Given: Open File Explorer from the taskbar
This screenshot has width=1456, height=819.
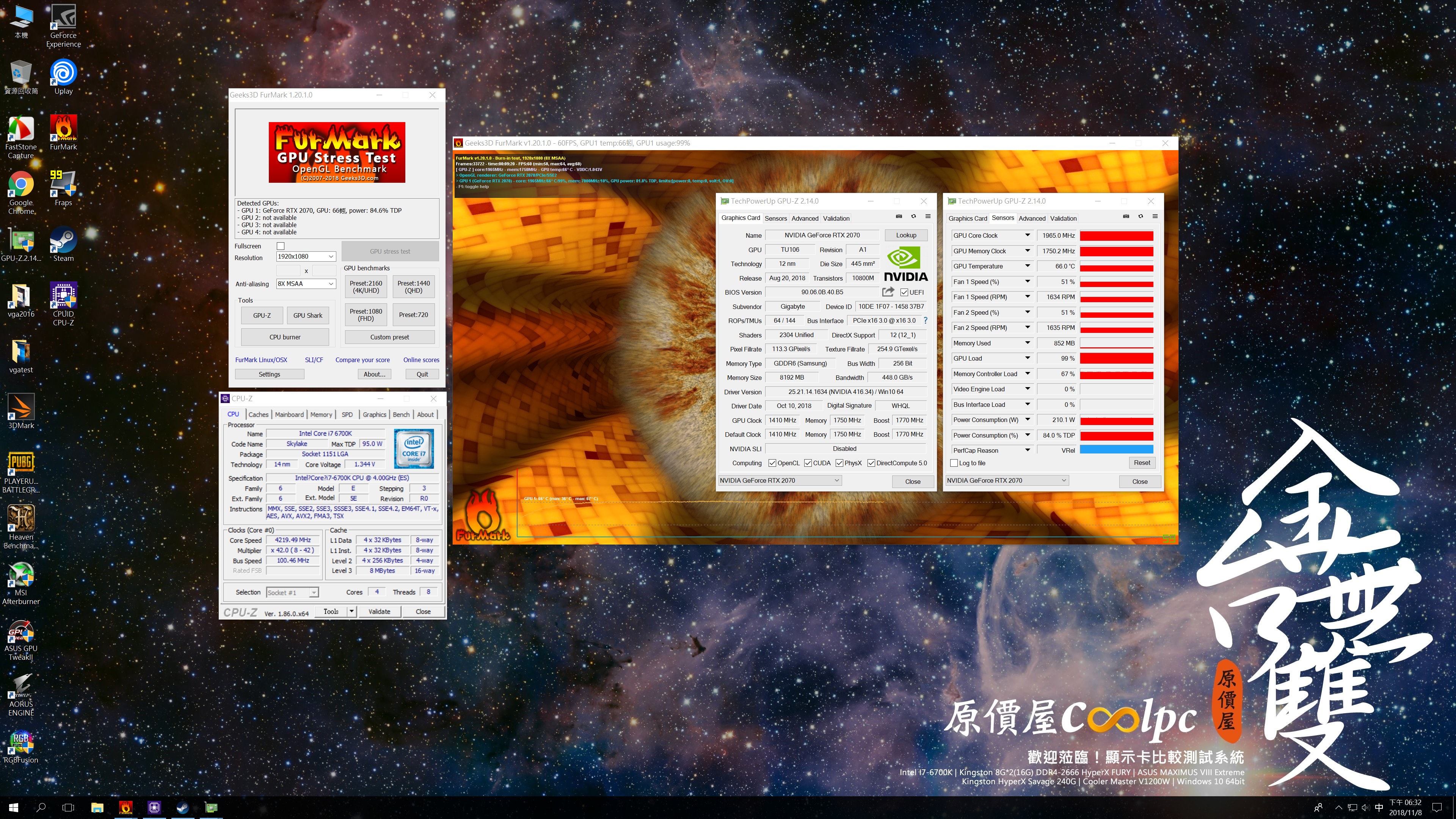Looking at the screenshot, I should (97, 808).
